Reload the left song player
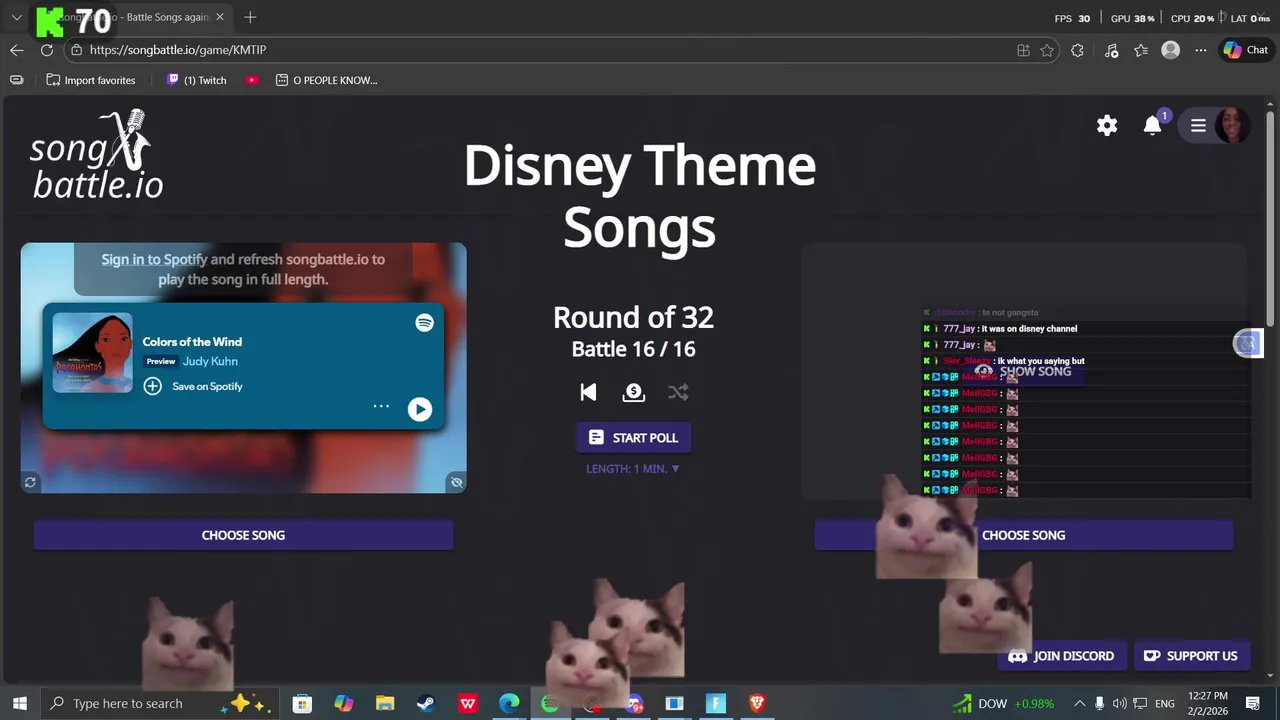1280x720 pixels. point(30,482)
